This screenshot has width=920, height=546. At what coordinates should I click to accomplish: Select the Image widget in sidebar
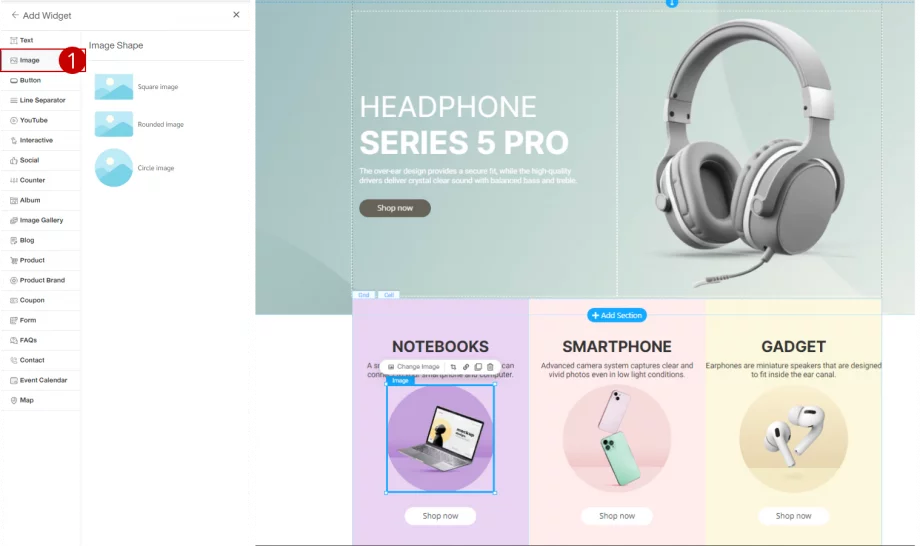pyautogui.click(x=40, y=60)
